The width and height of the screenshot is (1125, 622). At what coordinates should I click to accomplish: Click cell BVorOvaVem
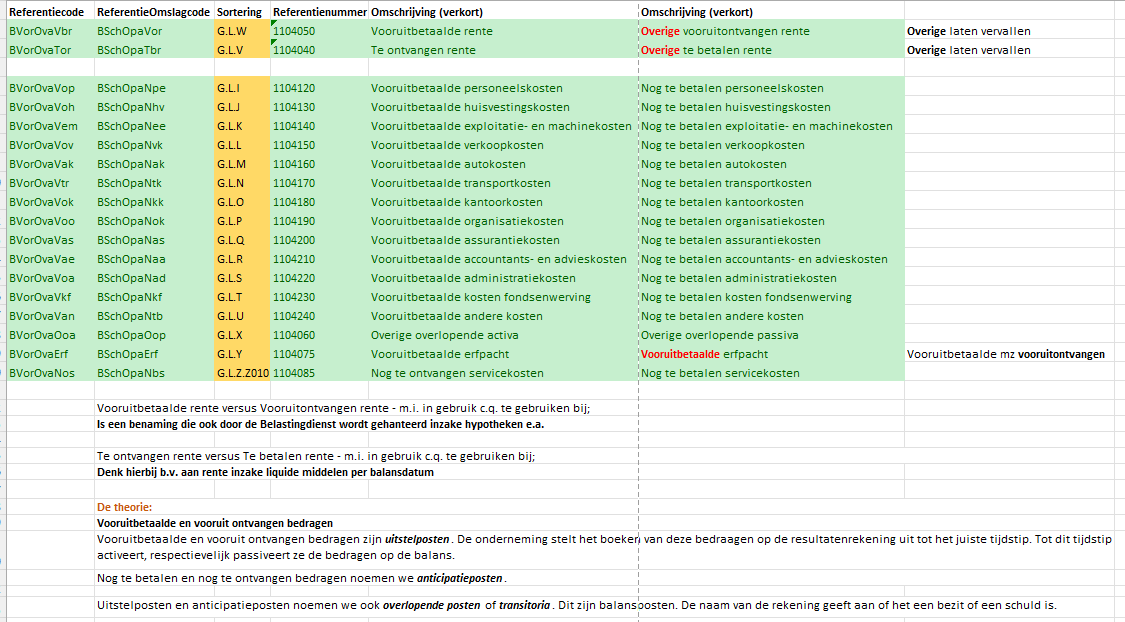click(50, 126)
